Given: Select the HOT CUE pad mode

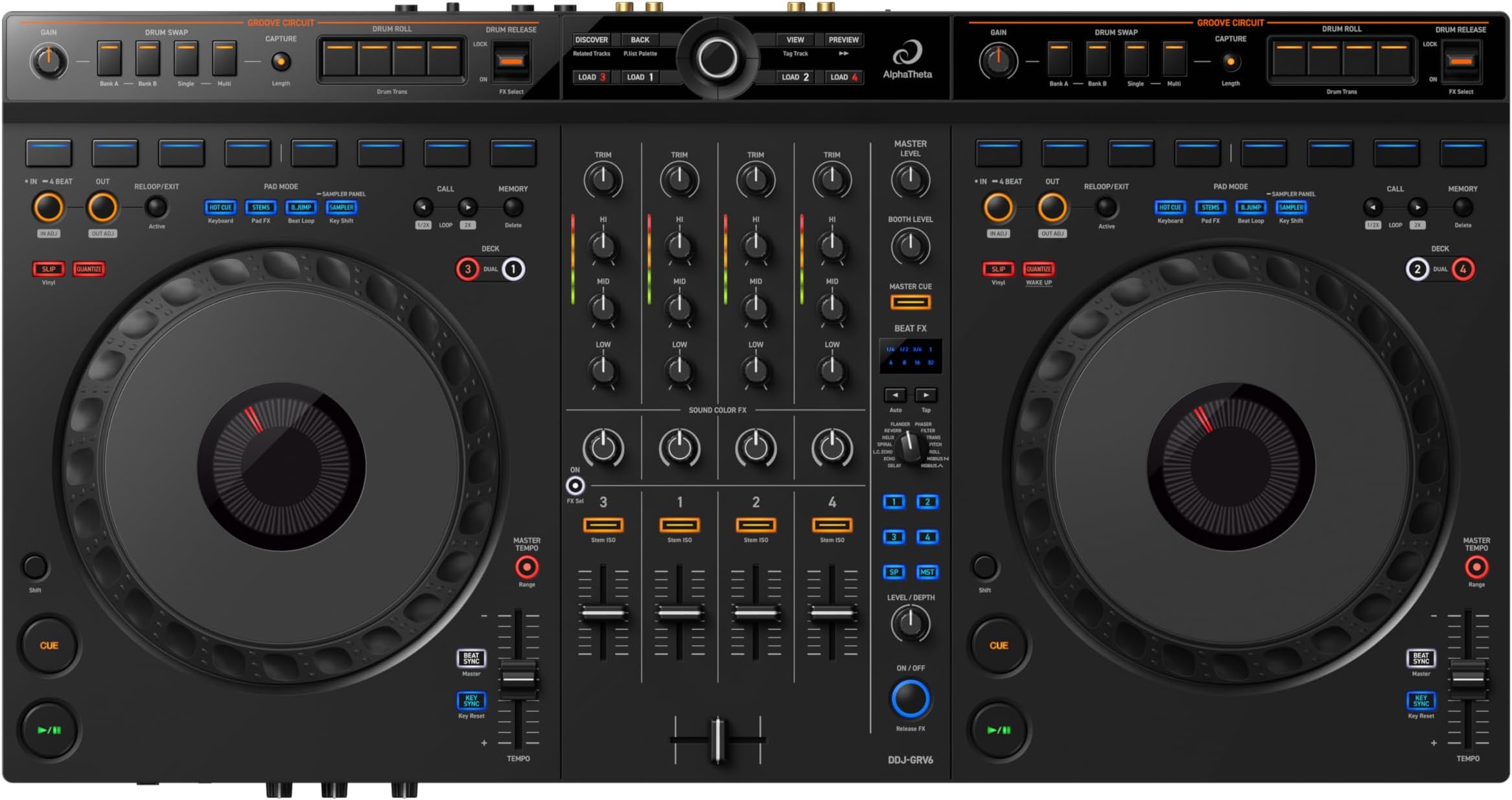Looking at the screenshot, I should tap(220, 207).
